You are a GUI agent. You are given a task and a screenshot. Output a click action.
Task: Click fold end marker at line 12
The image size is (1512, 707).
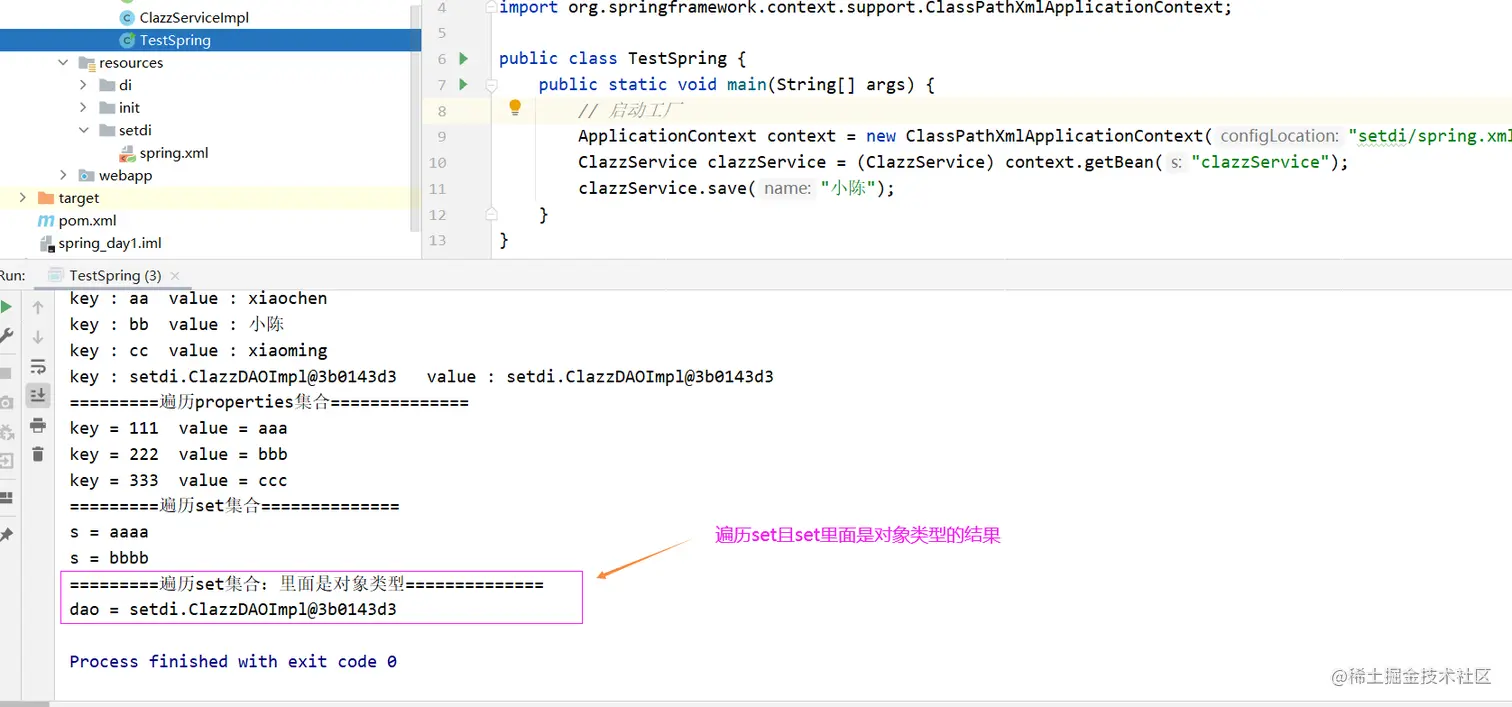[491, 213]
